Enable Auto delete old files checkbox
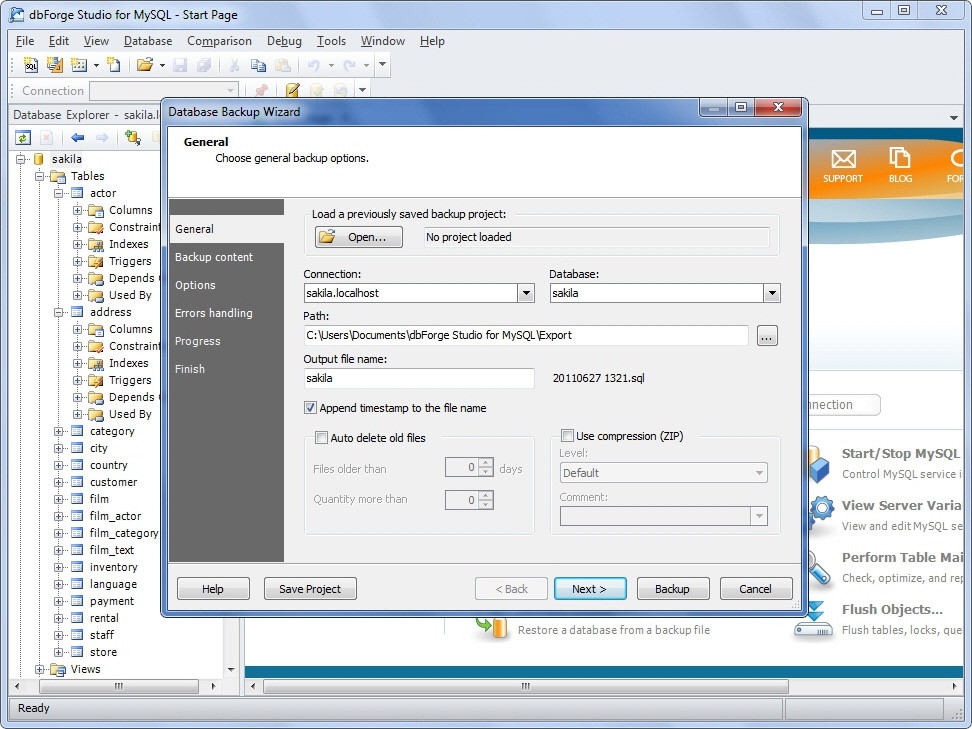This screenshot has width=972, height=729. click(x=321, y=438)
